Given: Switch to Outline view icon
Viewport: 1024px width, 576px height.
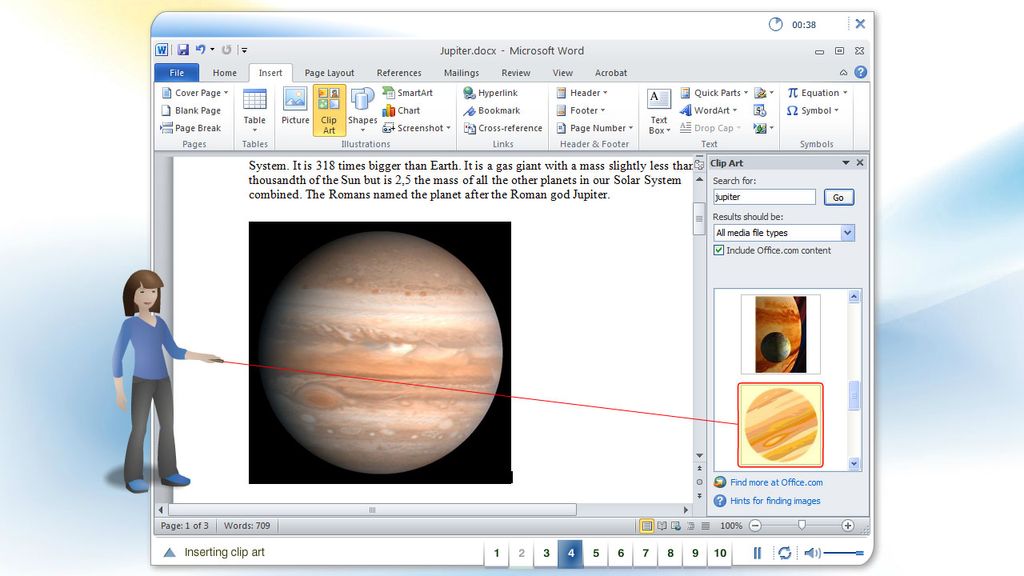Looking at the screenshot, I should click(691, 526).
